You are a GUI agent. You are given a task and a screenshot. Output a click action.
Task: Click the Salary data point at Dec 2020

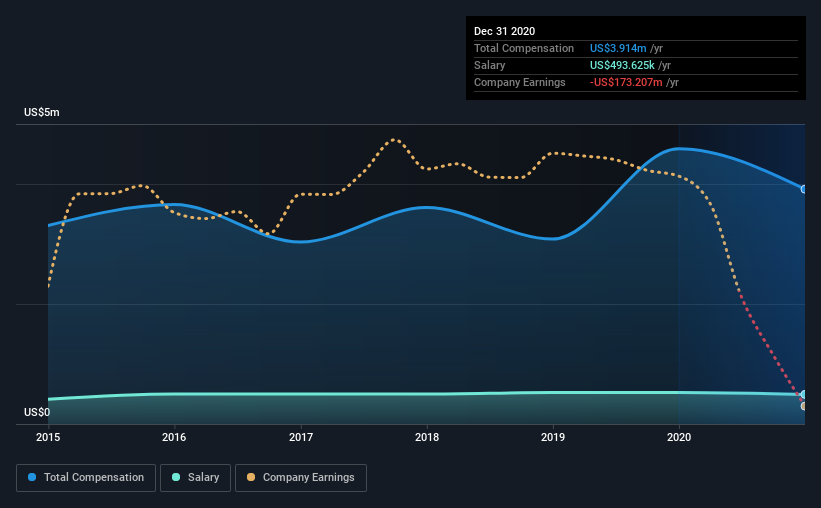[x=804, y=394]
